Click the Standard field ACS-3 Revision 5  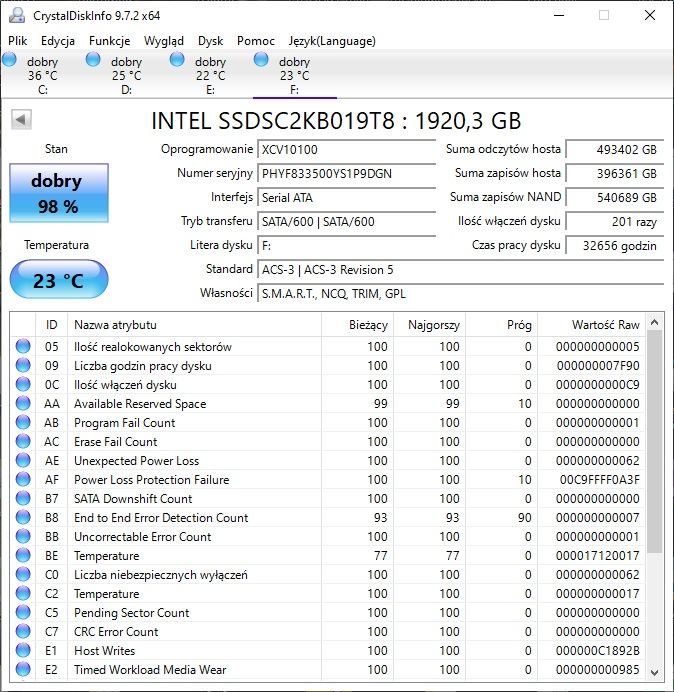click(460, 270)
